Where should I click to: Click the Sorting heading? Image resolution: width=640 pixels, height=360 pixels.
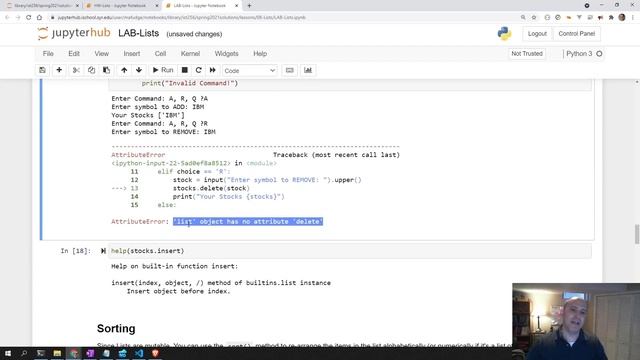(116, 328)
